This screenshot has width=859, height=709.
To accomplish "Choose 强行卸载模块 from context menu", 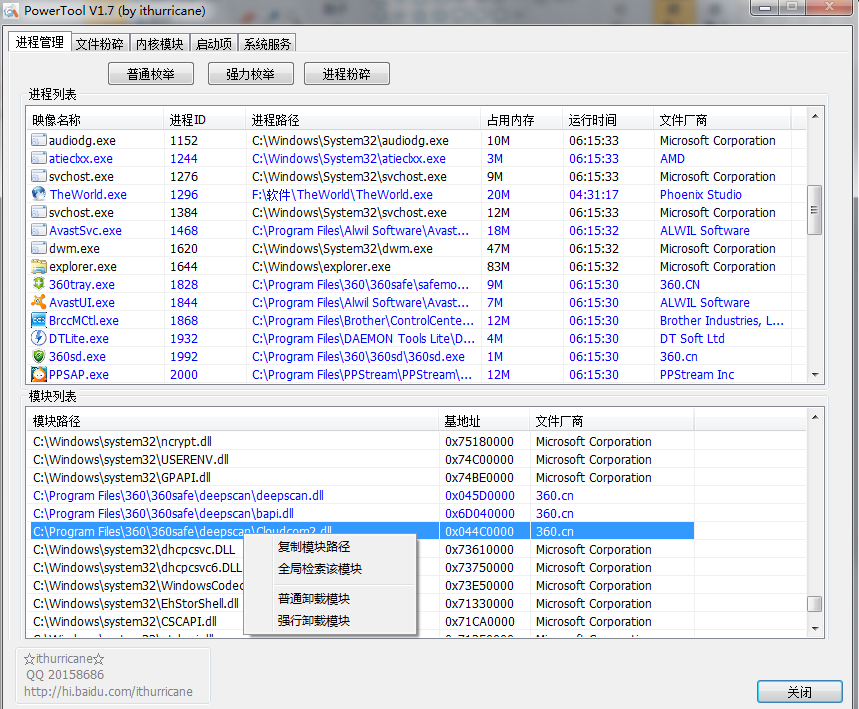I will (x=314, y=621).
